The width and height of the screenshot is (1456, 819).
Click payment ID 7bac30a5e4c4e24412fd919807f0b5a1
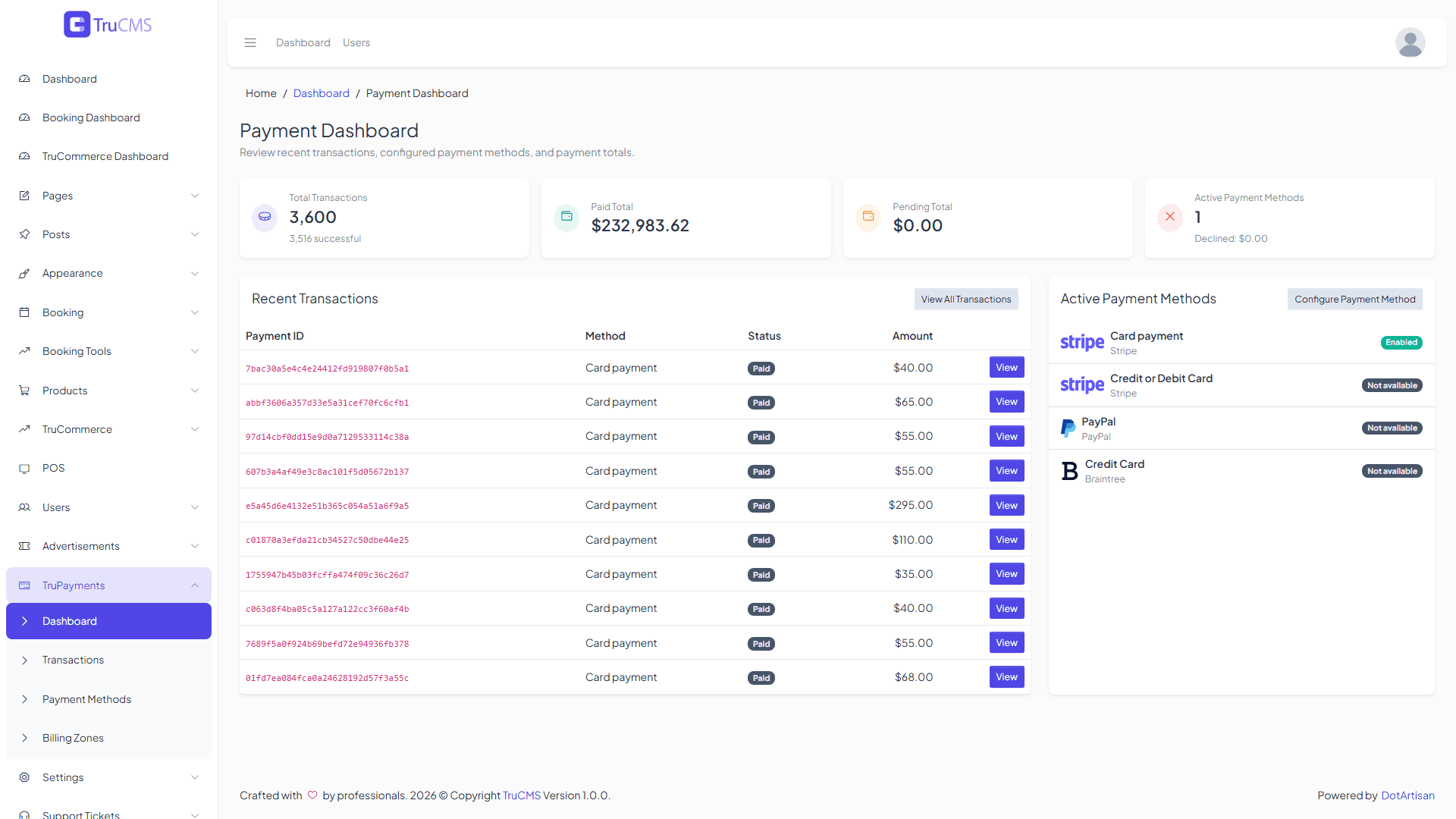point(327,369)
